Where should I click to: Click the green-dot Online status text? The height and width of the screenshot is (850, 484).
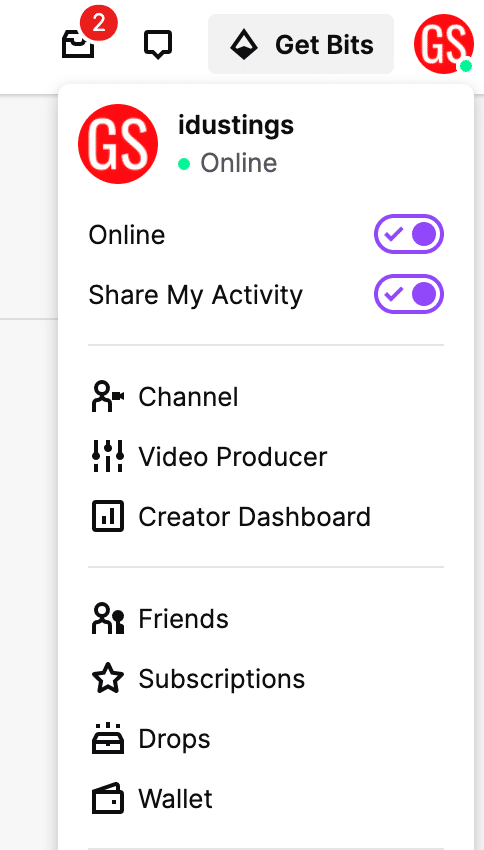tap(228, 163)
